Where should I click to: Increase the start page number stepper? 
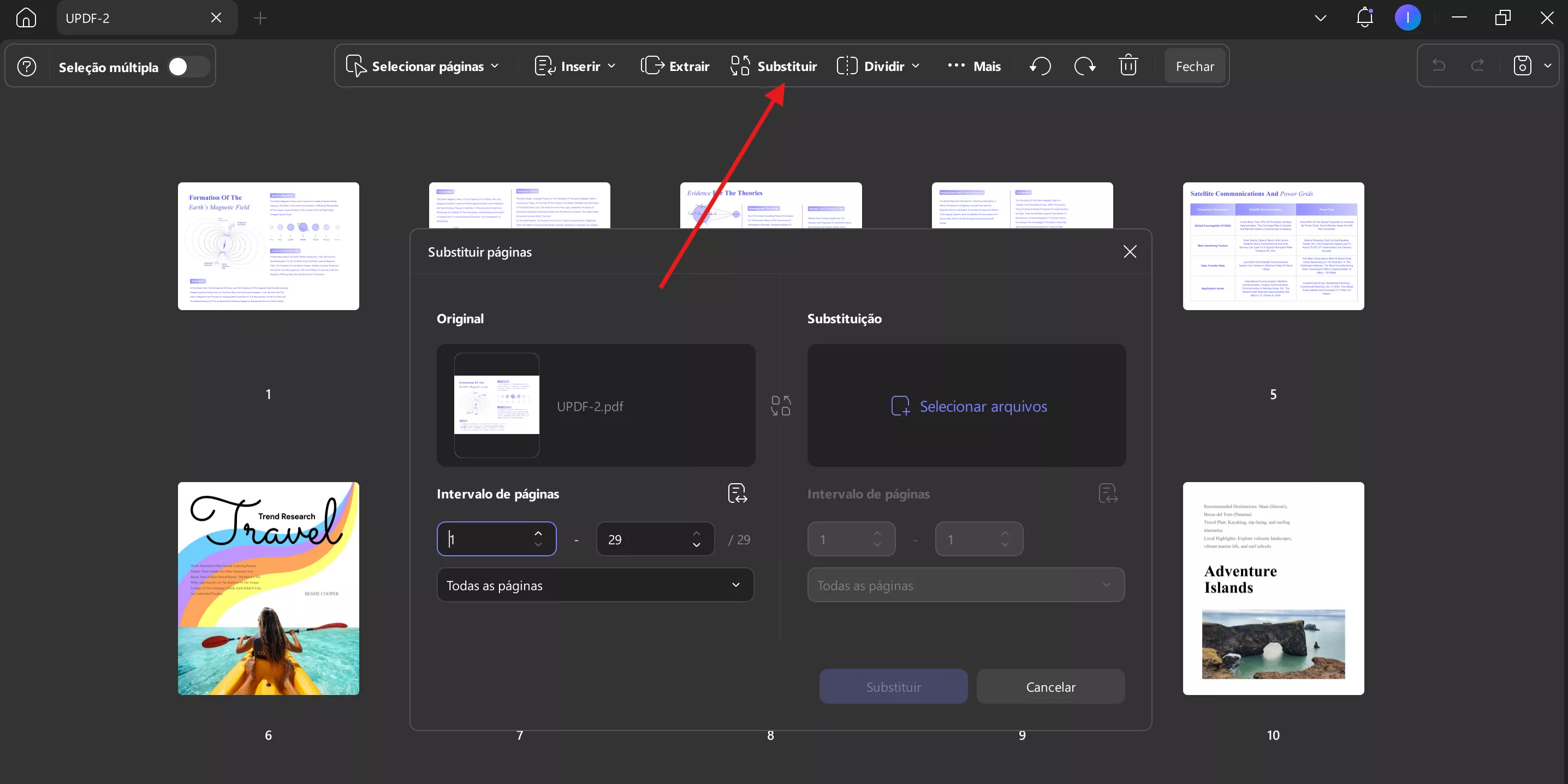point(538,533)
